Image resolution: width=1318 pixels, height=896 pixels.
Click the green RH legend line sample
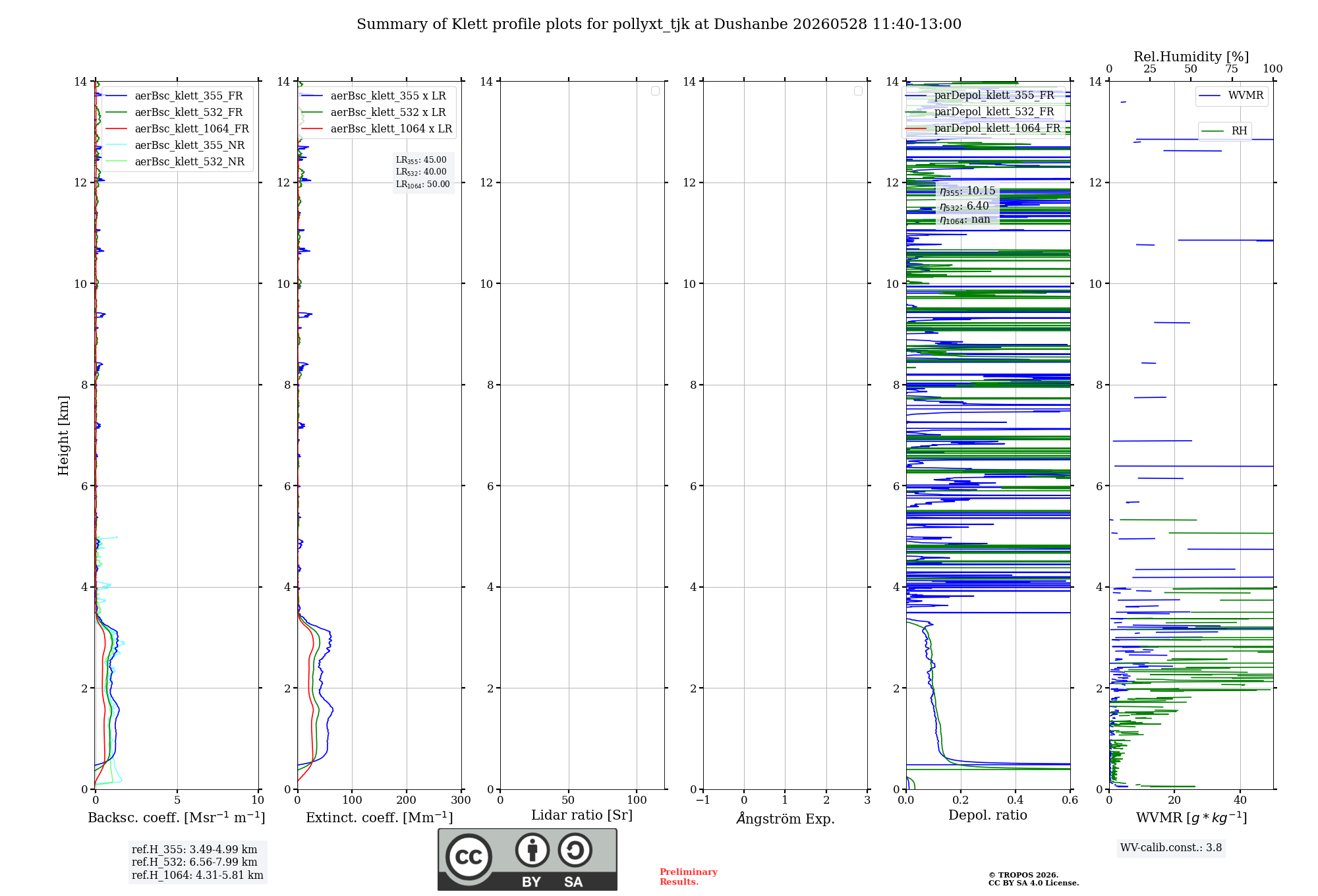coord(1213,131)
